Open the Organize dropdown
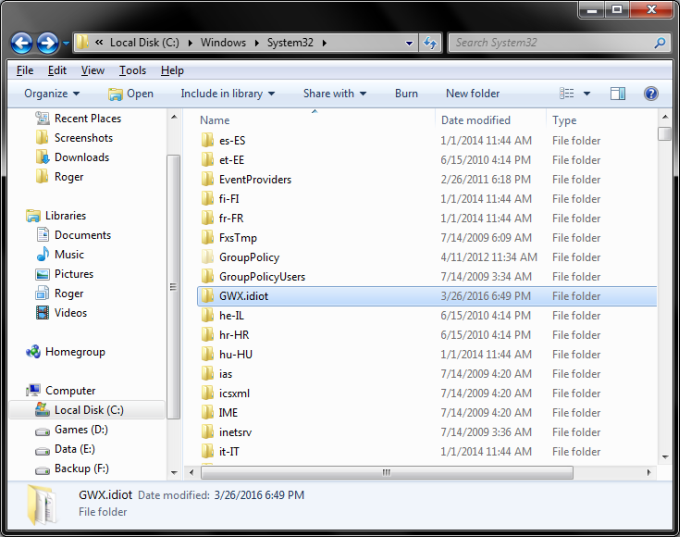Image resolution: width=680 pixels, height=537 pixels. pos(52,94)
